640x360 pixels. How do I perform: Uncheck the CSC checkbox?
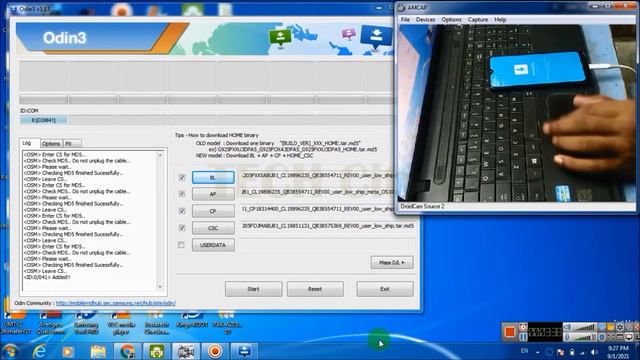[x=182, y=228]
